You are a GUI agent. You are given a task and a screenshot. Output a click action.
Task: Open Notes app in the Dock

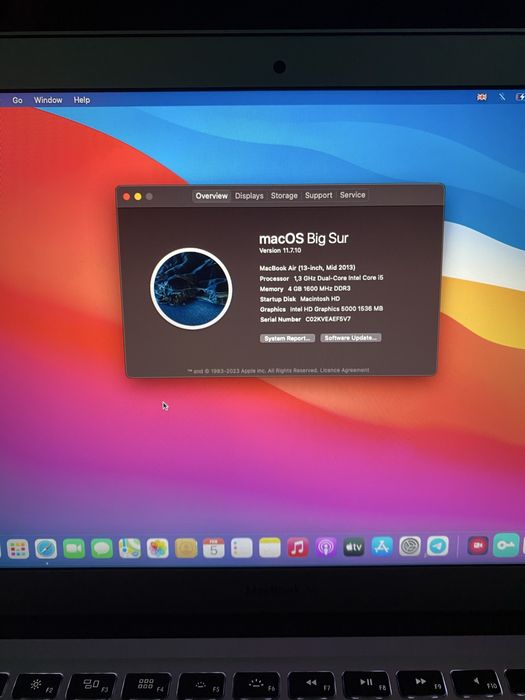click(270, 548)
